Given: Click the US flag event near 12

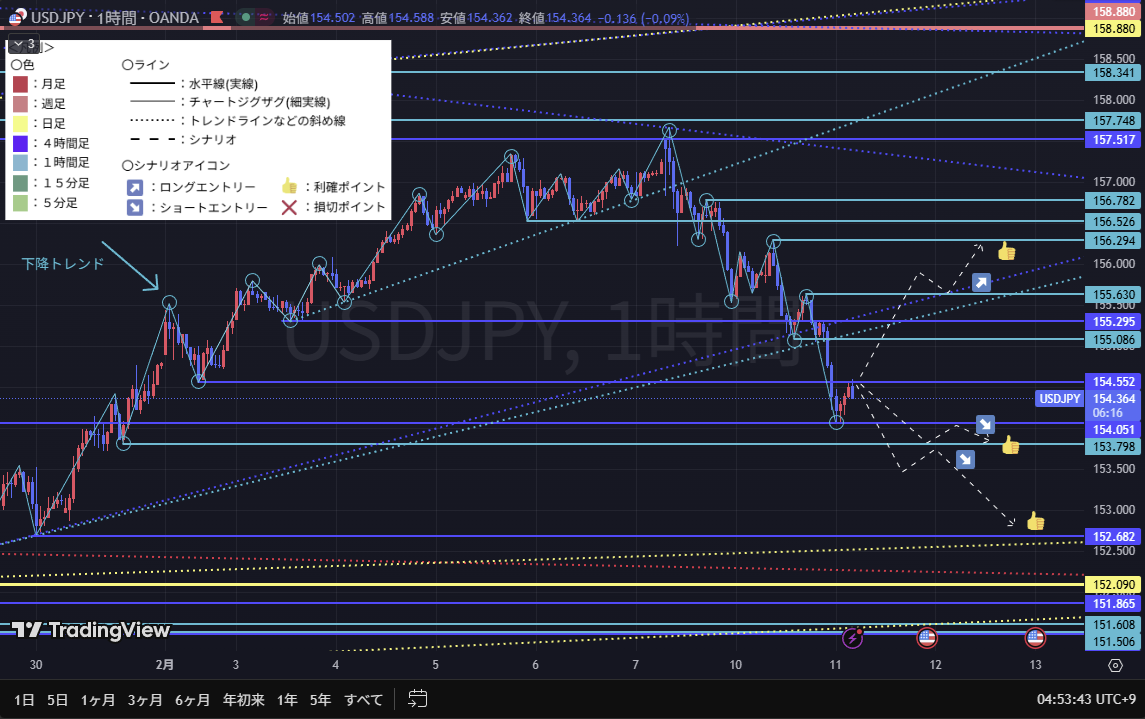Looking at the screenshot, I should pyautogui.click(x=927, y=637).
